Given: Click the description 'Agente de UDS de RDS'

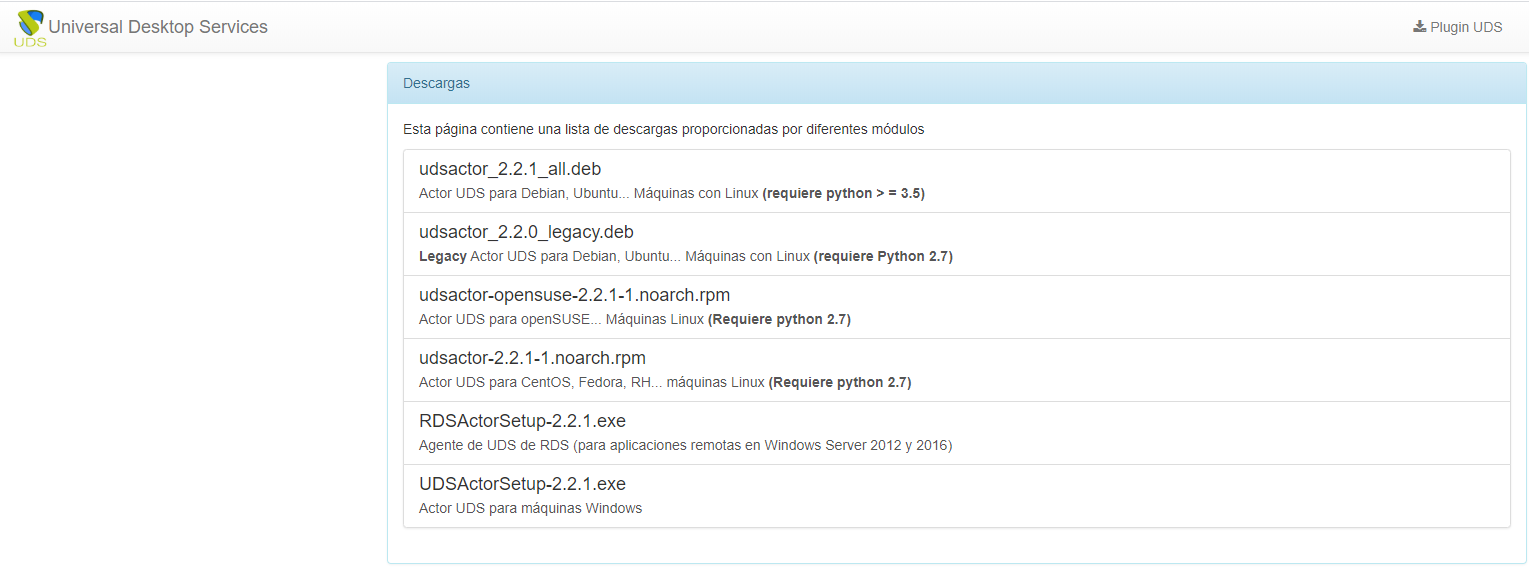Looking at the screenshot, I should (685, 445).
